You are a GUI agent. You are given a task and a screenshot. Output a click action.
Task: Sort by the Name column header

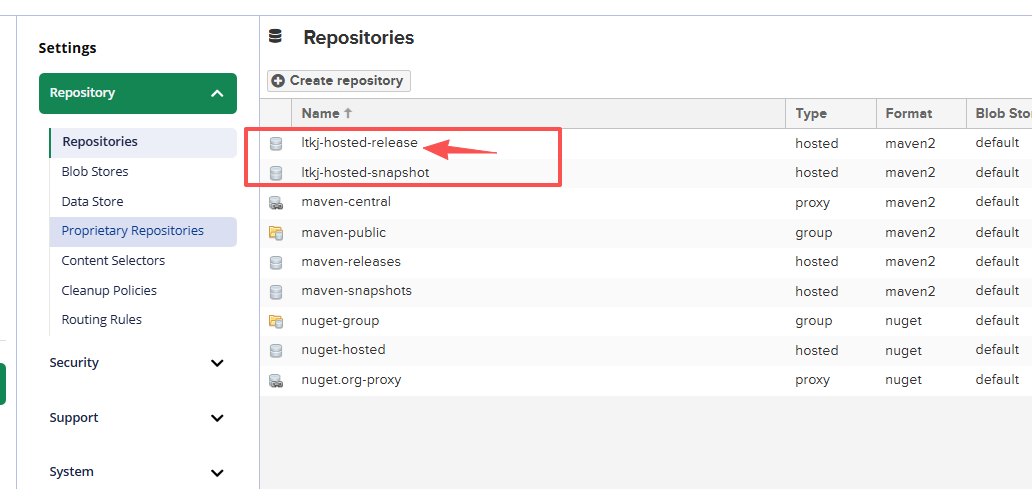[x=539, y=114]
